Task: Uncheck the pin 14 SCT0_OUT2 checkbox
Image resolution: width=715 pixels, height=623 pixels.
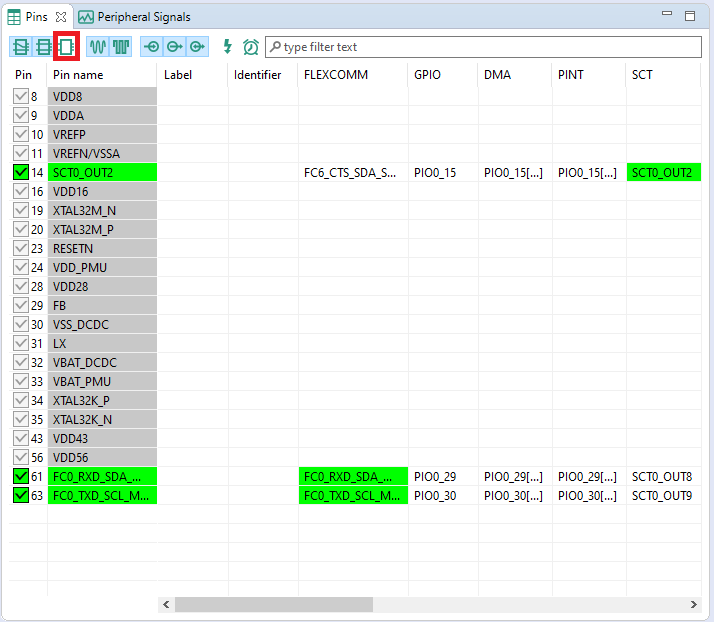Action: click(21, 172)
